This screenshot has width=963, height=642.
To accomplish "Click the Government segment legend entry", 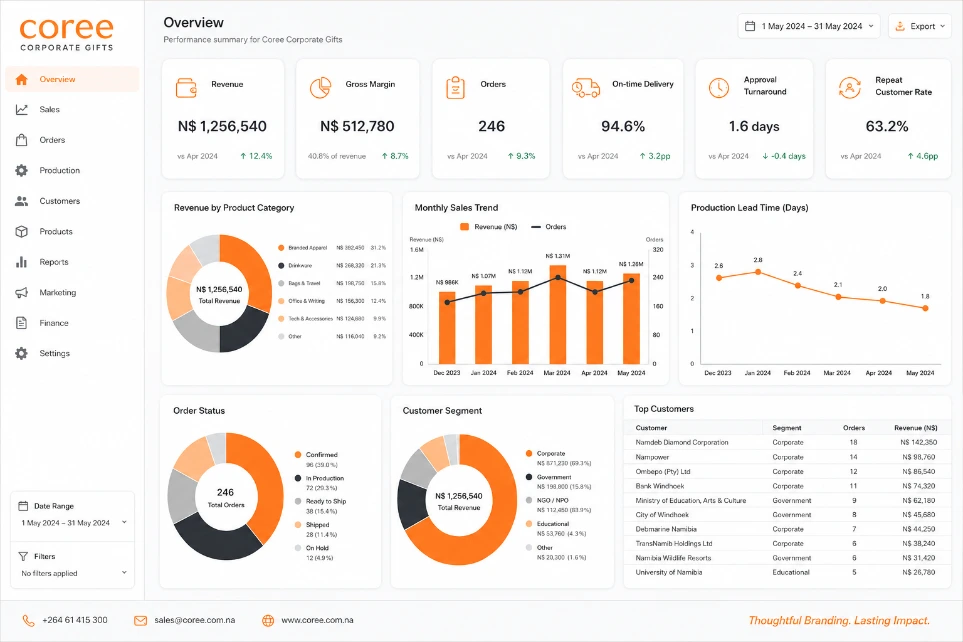I will (x=558, y=482).
